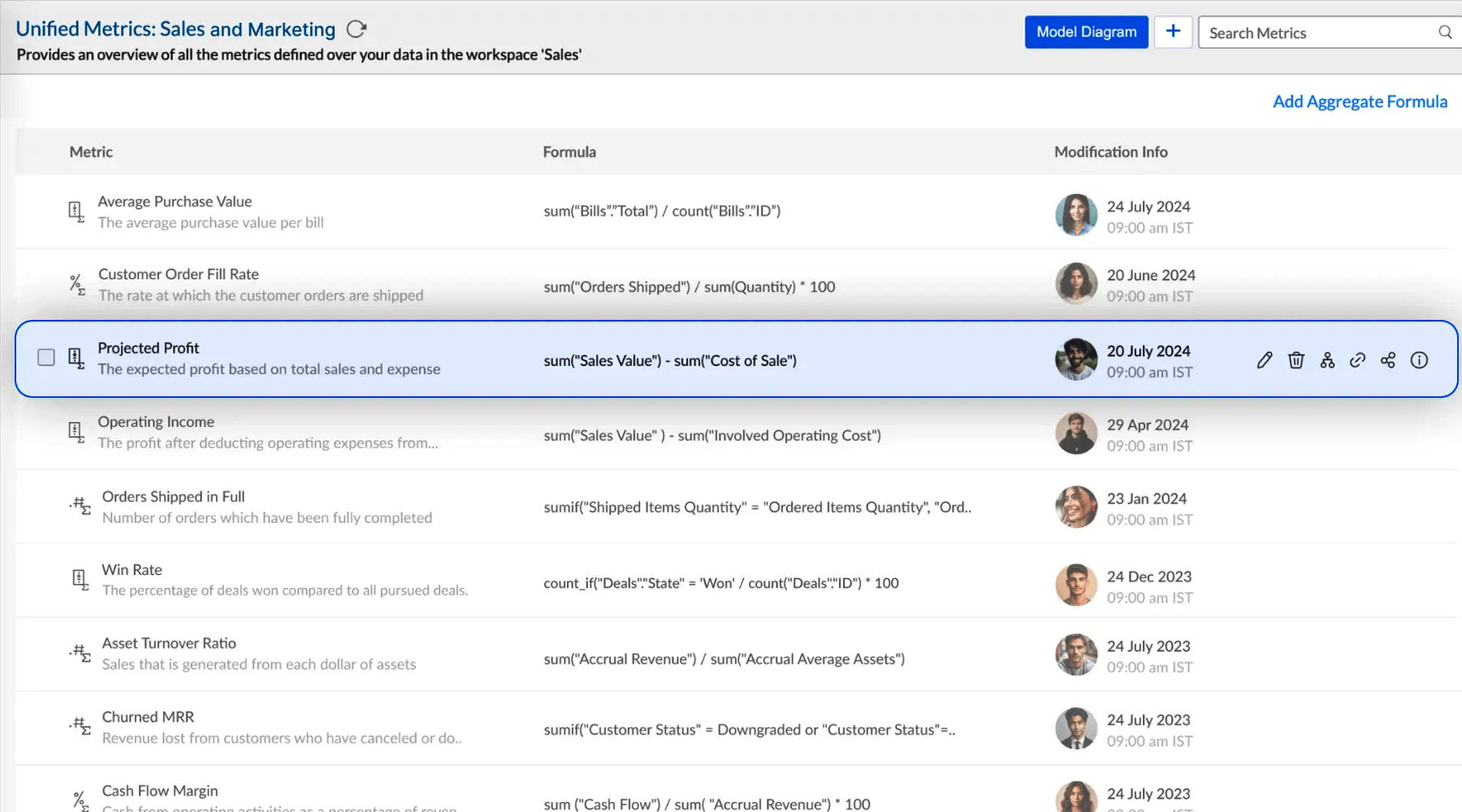The image size is (1462, 812).
Task: Select the Customer Order Fill Rate metric name
Action: click(179, 274)
